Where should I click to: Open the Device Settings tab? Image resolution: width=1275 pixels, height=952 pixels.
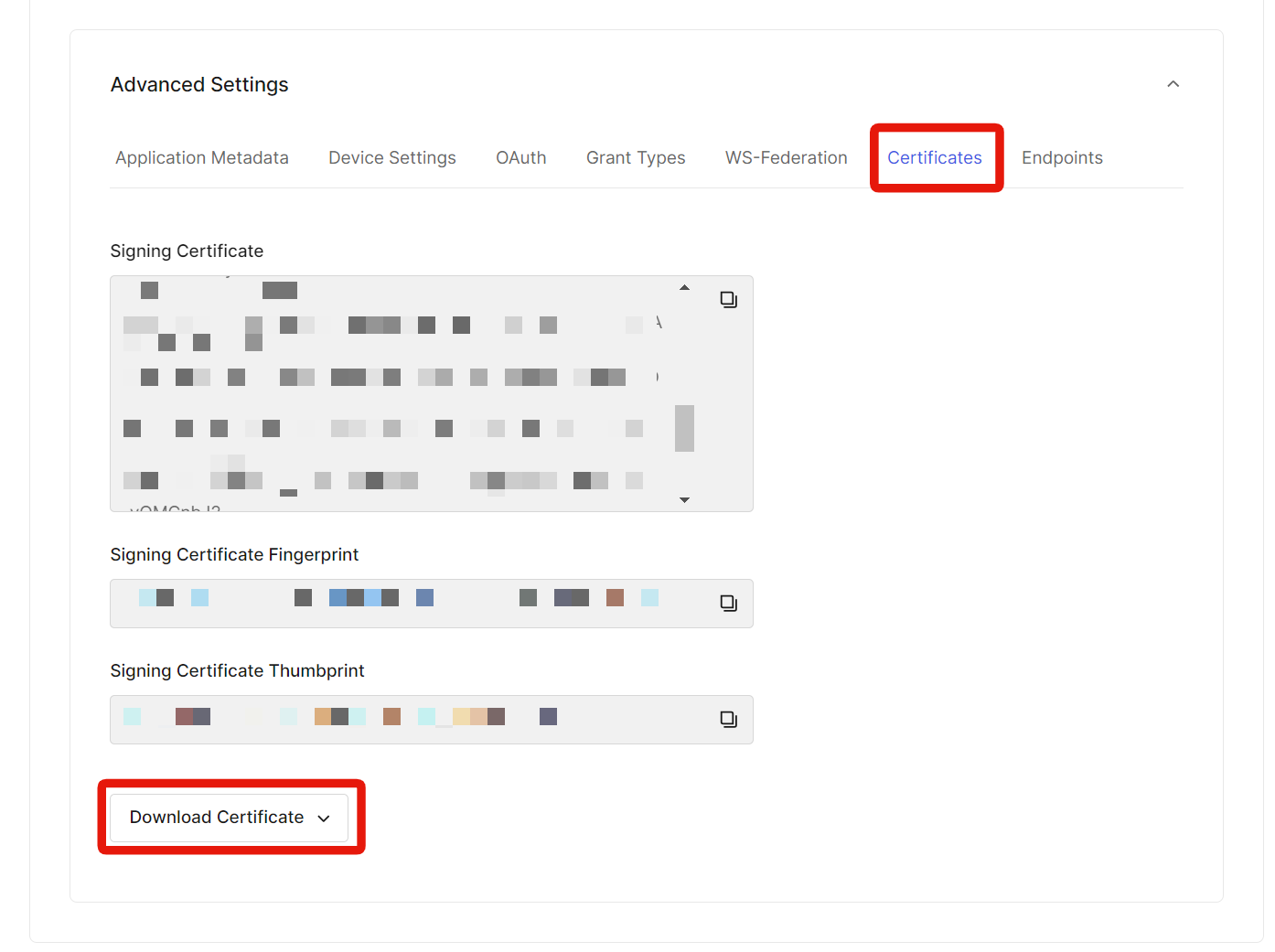(x=391, y=158)
